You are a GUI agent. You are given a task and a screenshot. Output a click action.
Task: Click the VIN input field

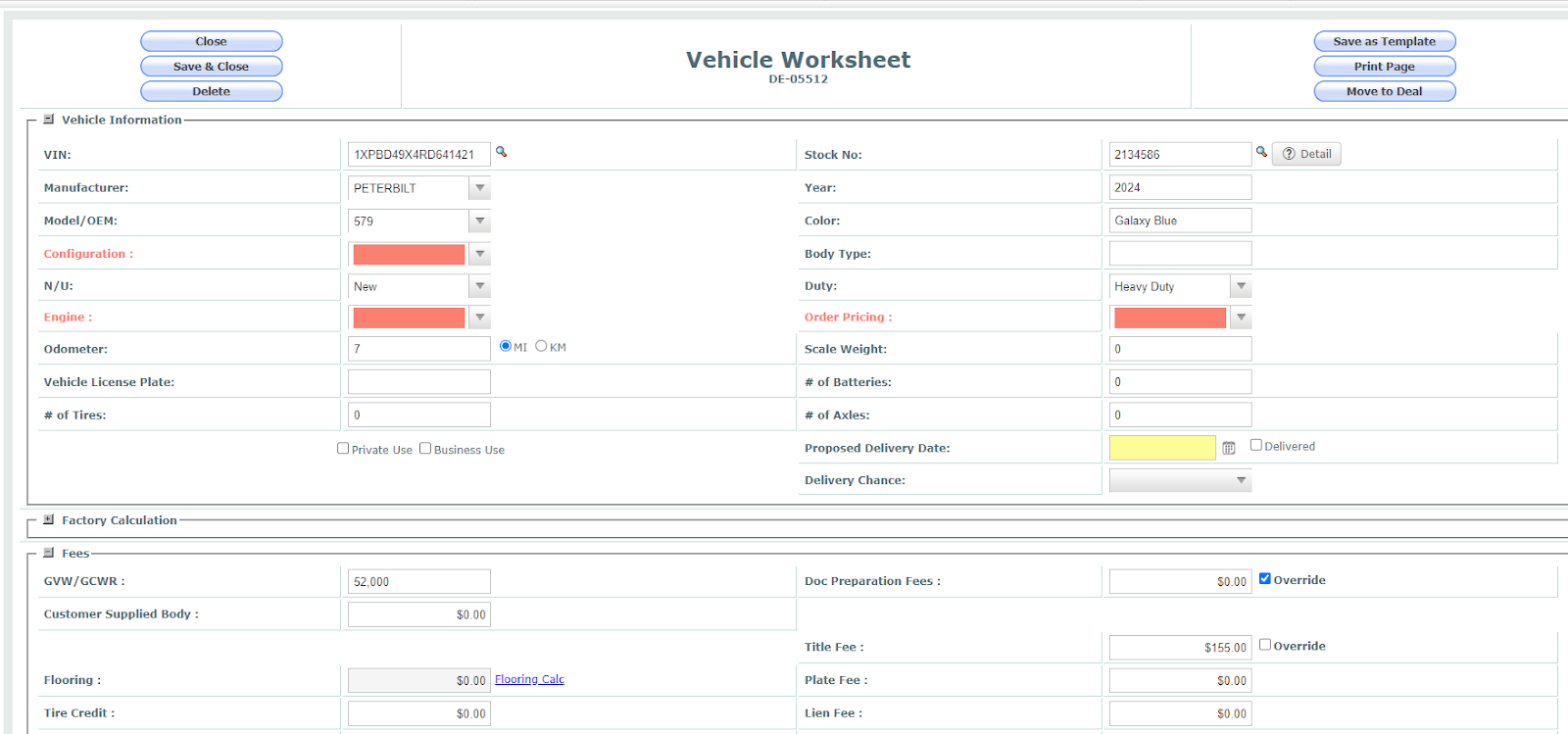(419, 155)
